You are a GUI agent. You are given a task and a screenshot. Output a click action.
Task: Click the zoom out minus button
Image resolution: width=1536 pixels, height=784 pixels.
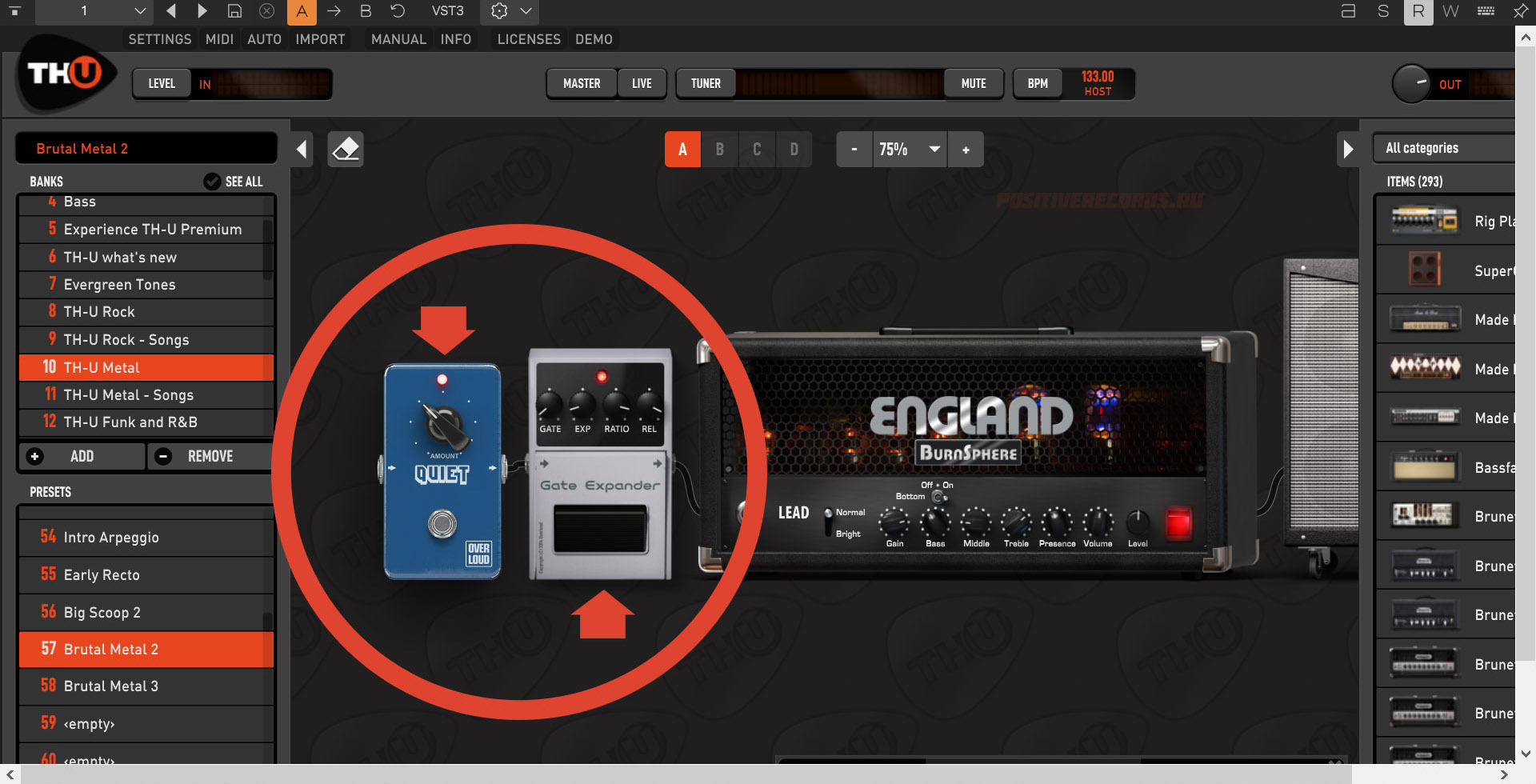click(854, 150)
